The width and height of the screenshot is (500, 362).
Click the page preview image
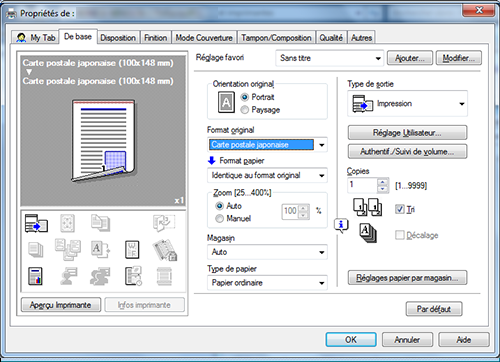pos(104,140)
